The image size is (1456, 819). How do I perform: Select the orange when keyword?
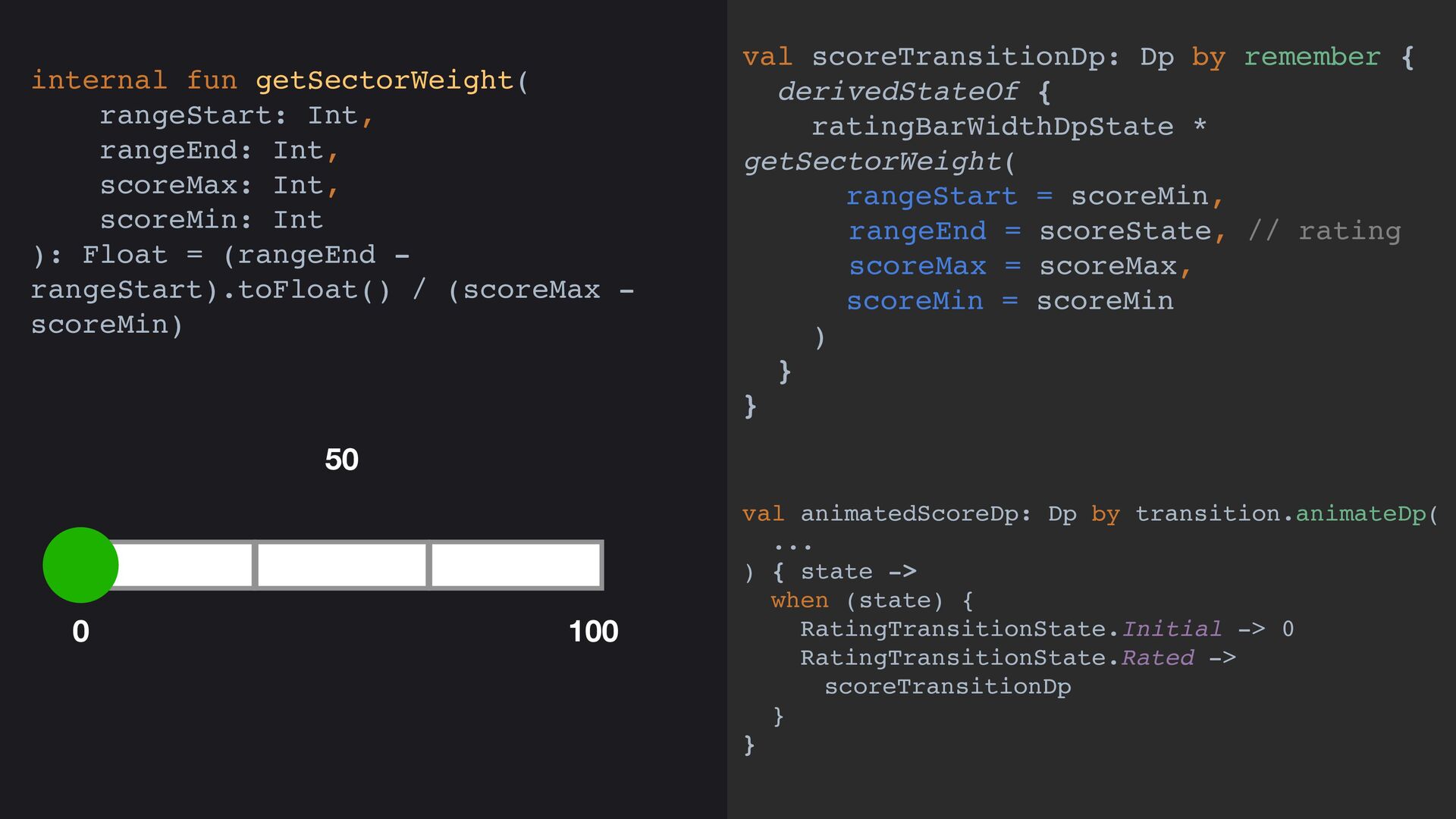[x=799, y=601]
